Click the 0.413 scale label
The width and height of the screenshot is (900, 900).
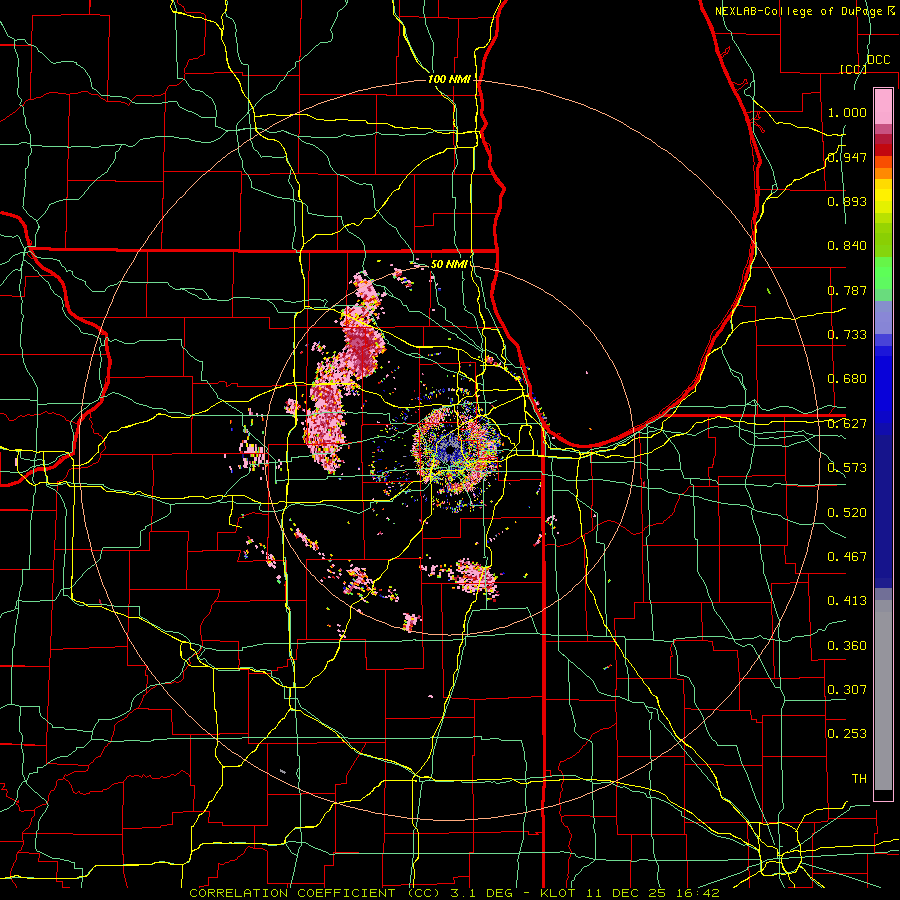tap(847, 601)
